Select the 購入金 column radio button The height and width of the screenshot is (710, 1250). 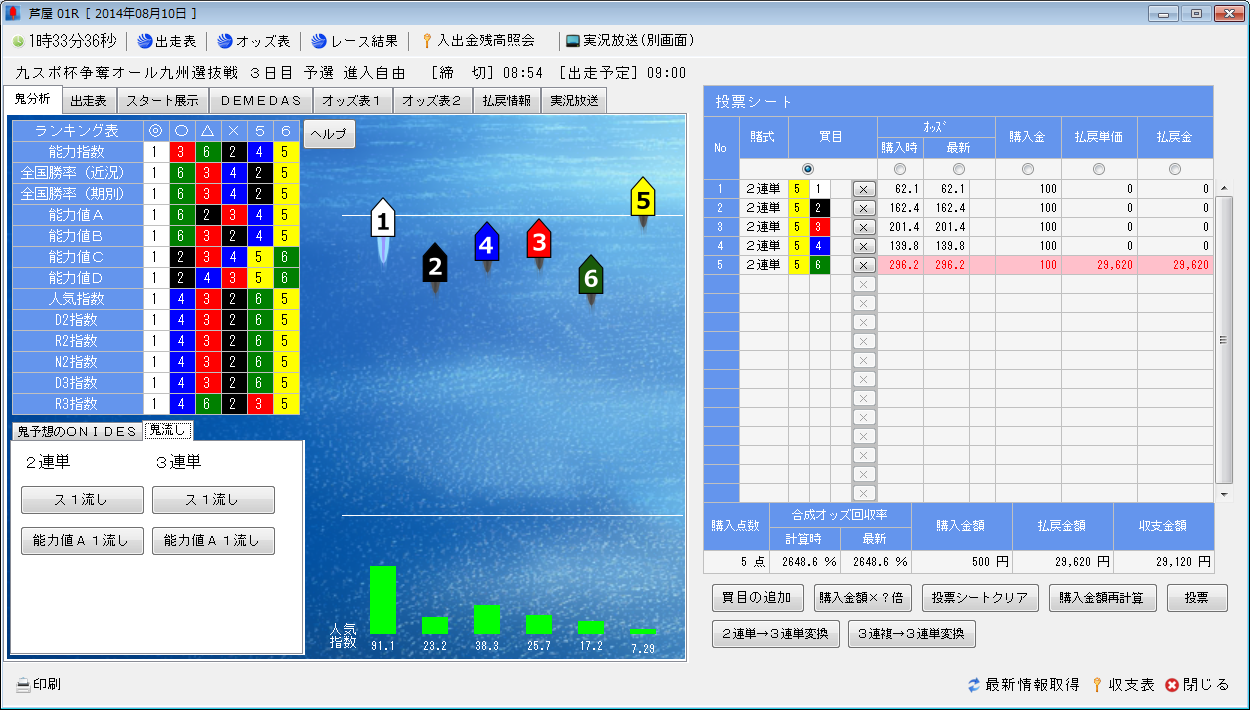pos(1027,169)
